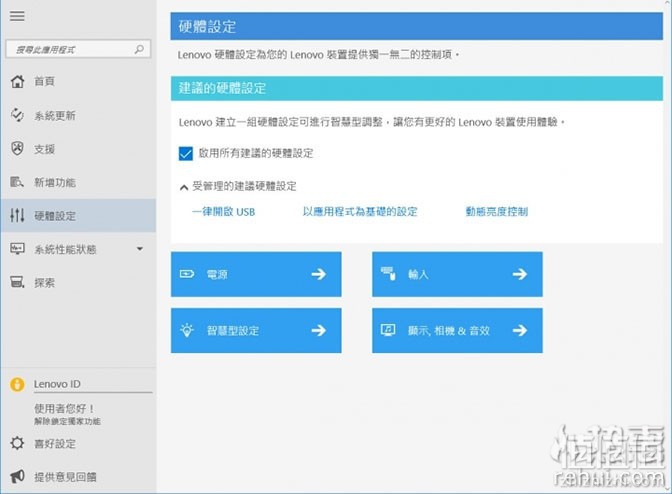Expand the 系統性能狀態 dropdown arrow
The image size is (672, 494).
140,248
